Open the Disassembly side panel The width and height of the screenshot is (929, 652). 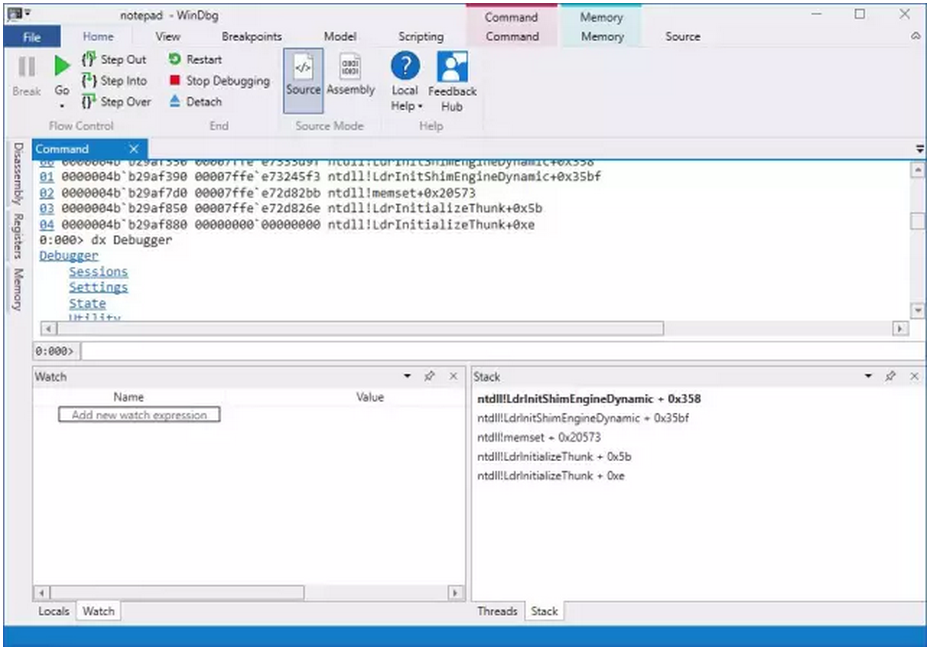(x=18, y=172)
